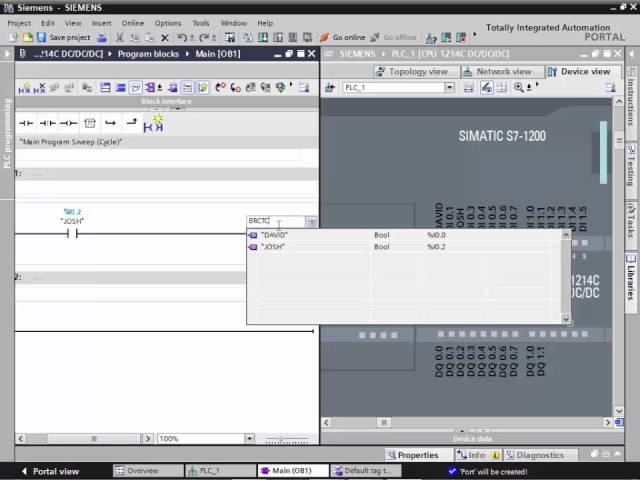
Task: Click the Save project floppy disk icon
Action: click(41, 38)
